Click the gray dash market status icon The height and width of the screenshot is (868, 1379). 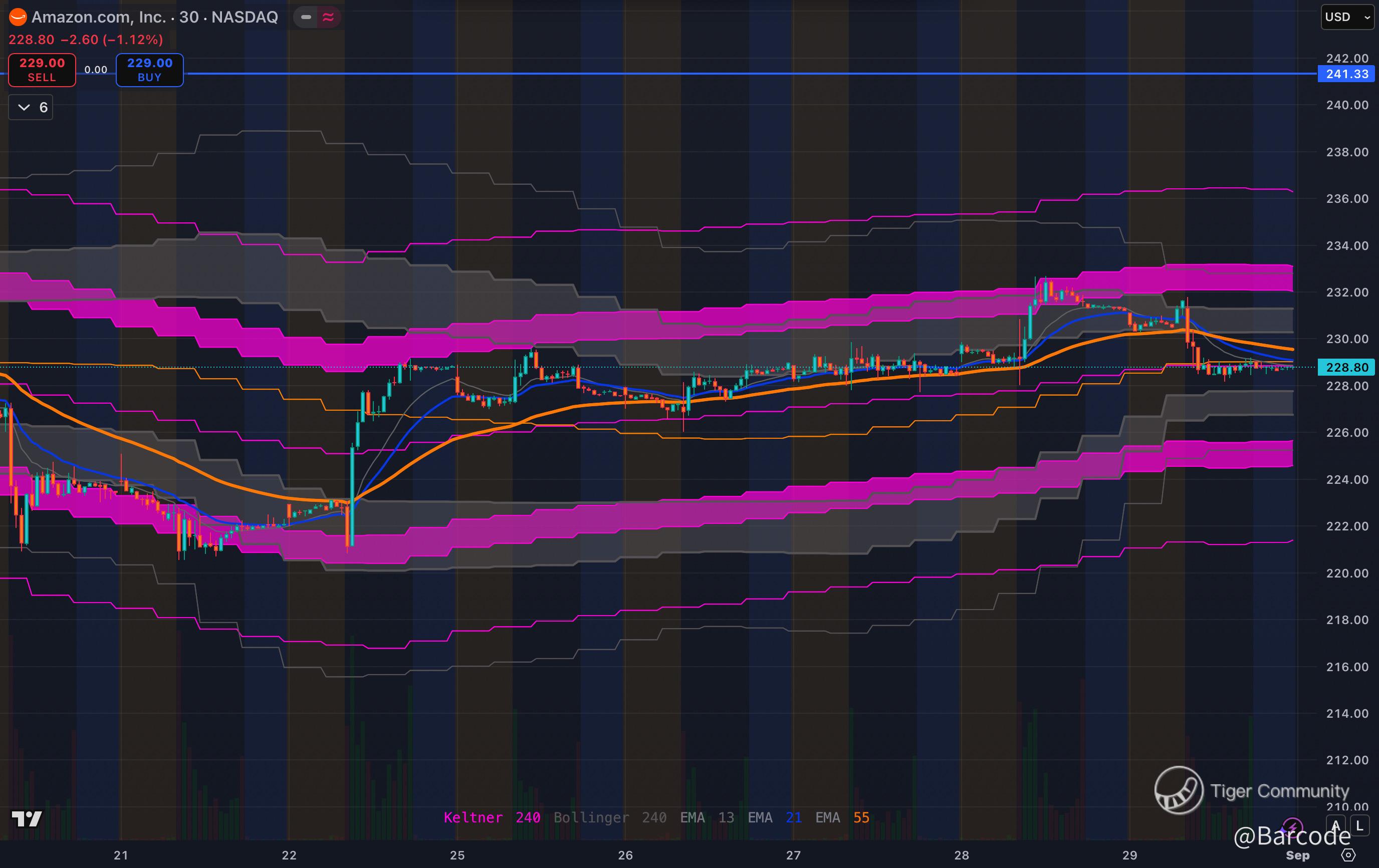click(306, 17)
